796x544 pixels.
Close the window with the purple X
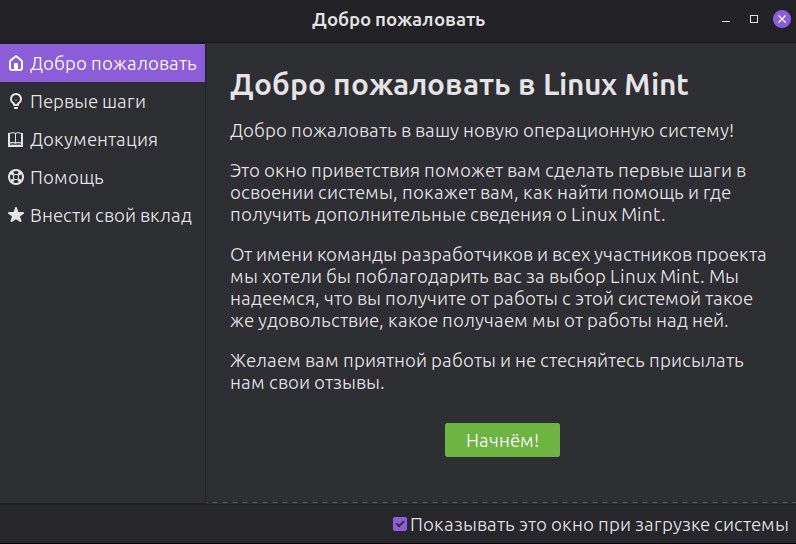click(x=782, y=19)
